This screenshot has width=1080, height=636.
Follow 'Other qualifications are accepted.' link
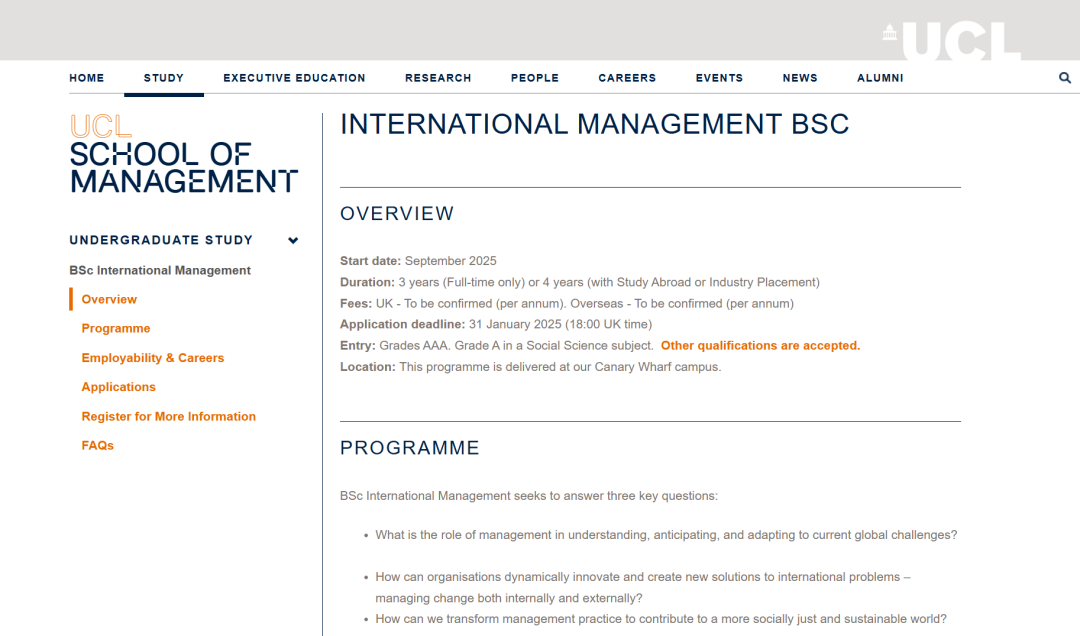click(x=760, y=345)
